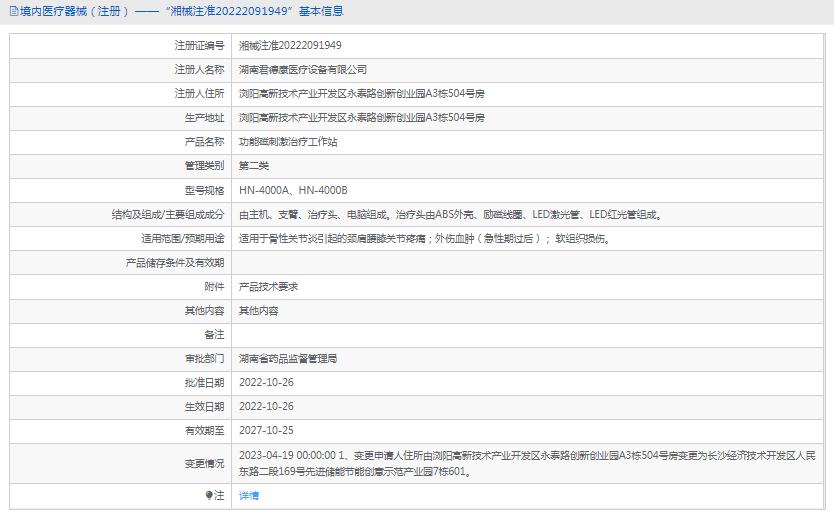The width and height of the screenshot is (834, 515).
Task: Click the 备注 label
Action: (214, 335)
